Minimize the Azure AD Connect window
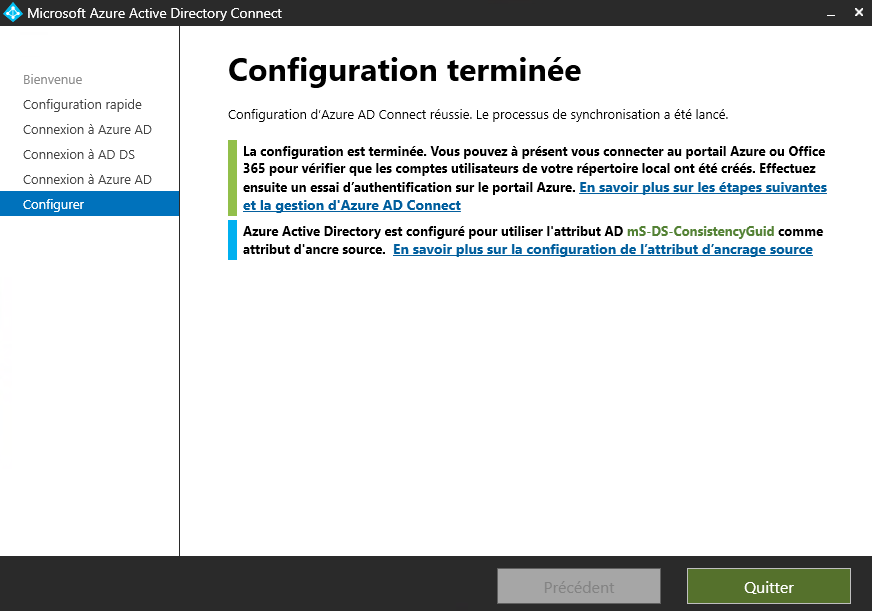The image size is (872, 611). pos(831,13)
